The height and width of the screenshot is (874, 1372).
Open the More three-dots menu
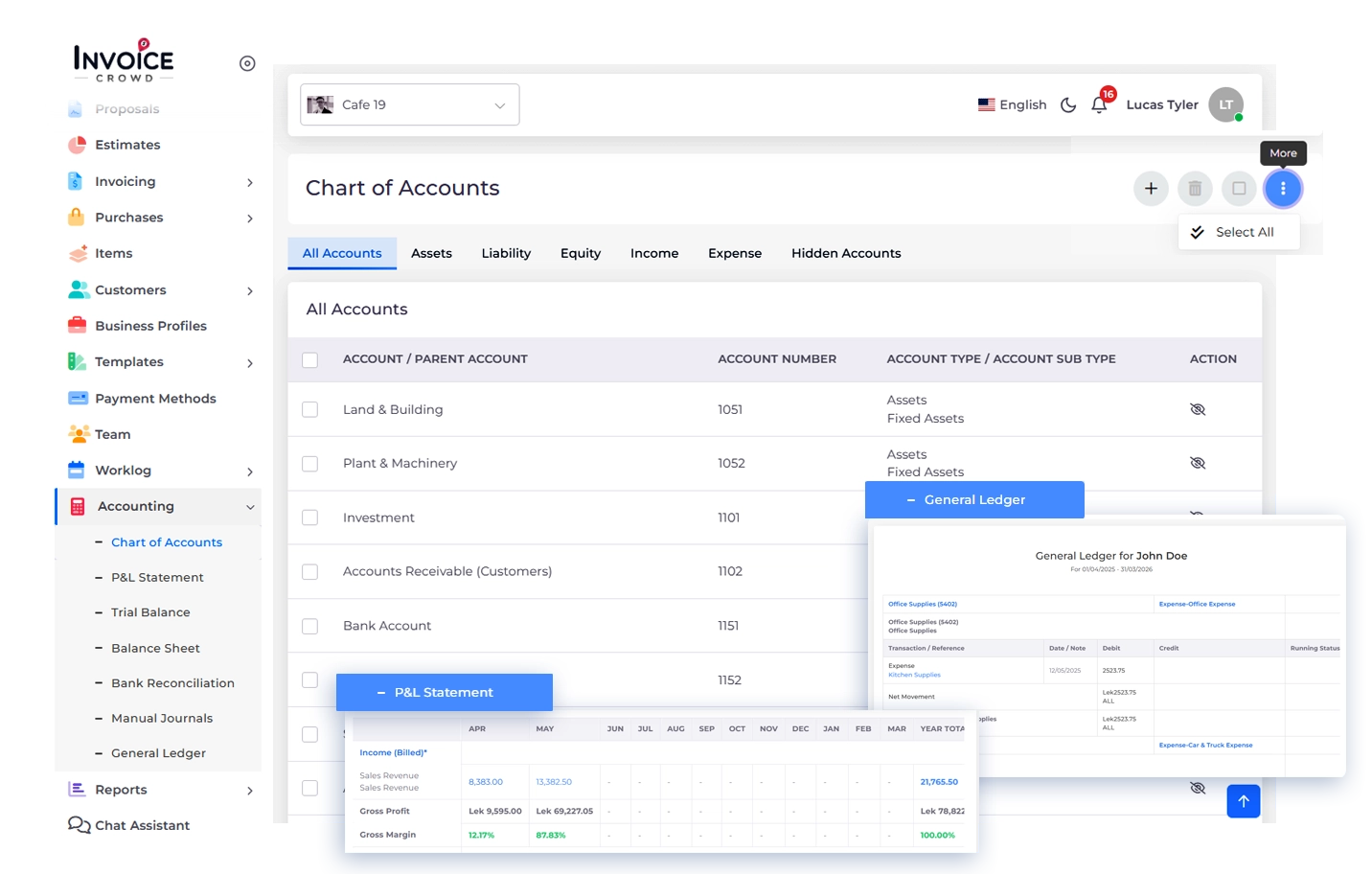click(x=1283, y=189)
